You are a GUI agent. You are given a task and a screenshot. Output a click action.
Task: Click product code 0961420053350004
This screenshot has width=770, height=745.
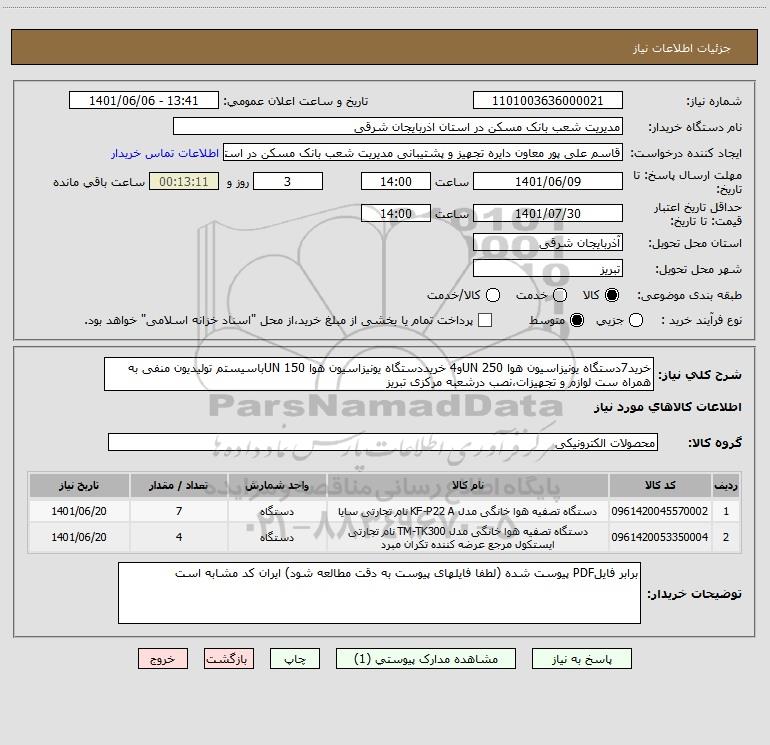[660, 537]
